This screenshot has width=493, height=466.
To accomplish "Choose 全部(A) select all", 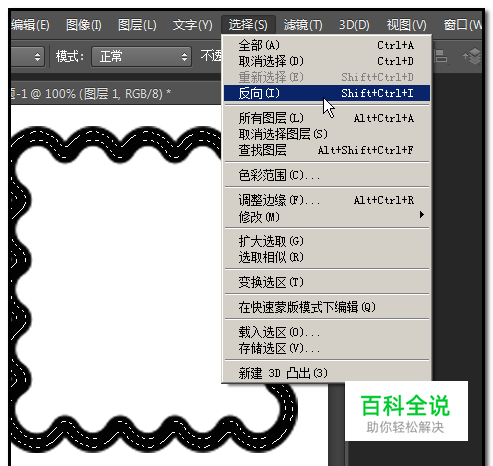I will click(x=327, y=45).
